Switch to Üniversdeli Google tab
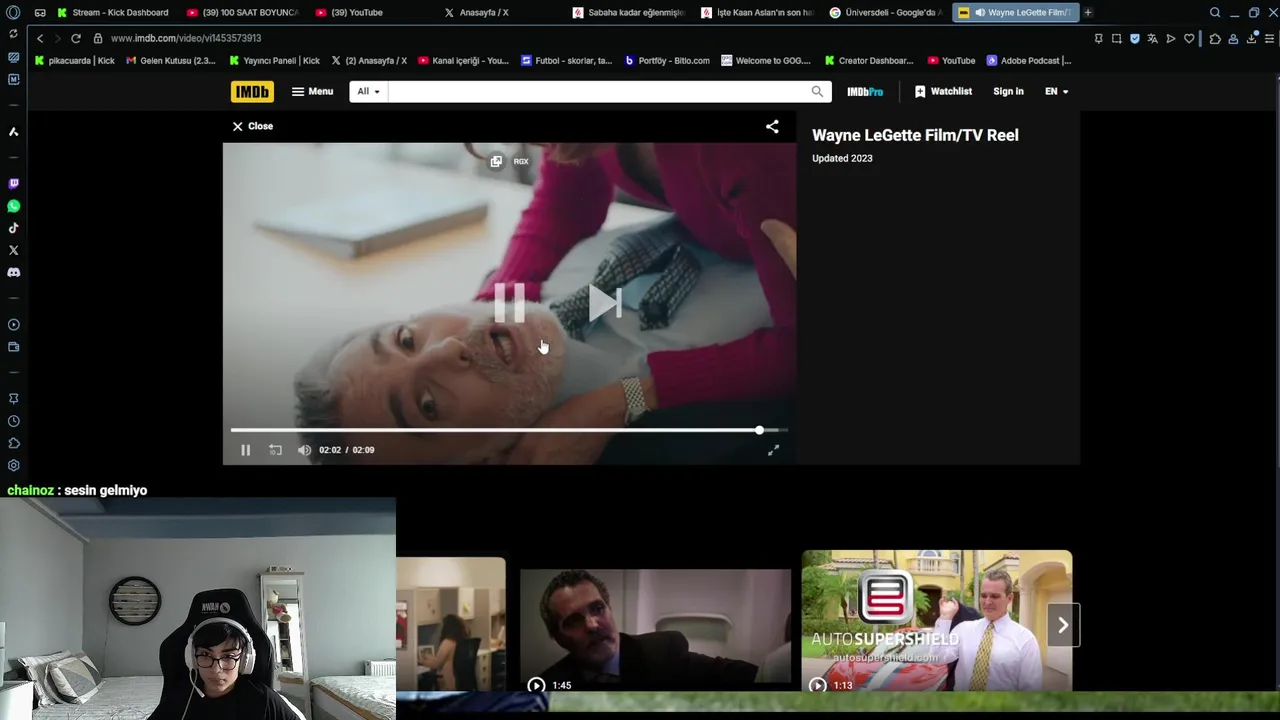The height and width of the screenshot is (720, 1280). click(x=884, y=13)
